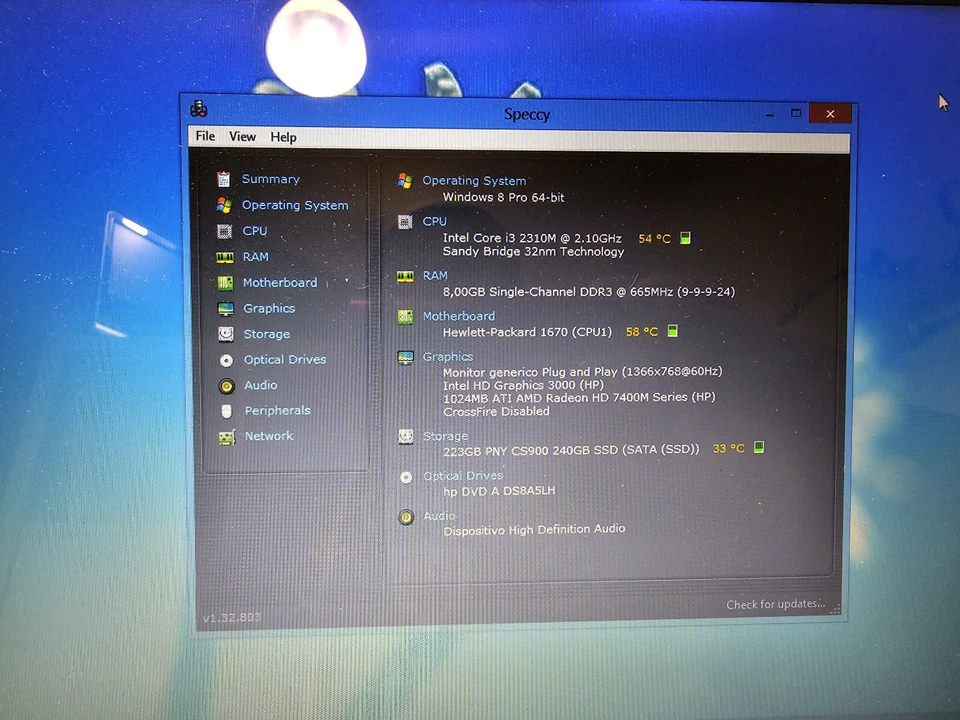Screen dimensions: 960x720
Task: Click the Speccy app icon in title bar
Action: point(199,109)
